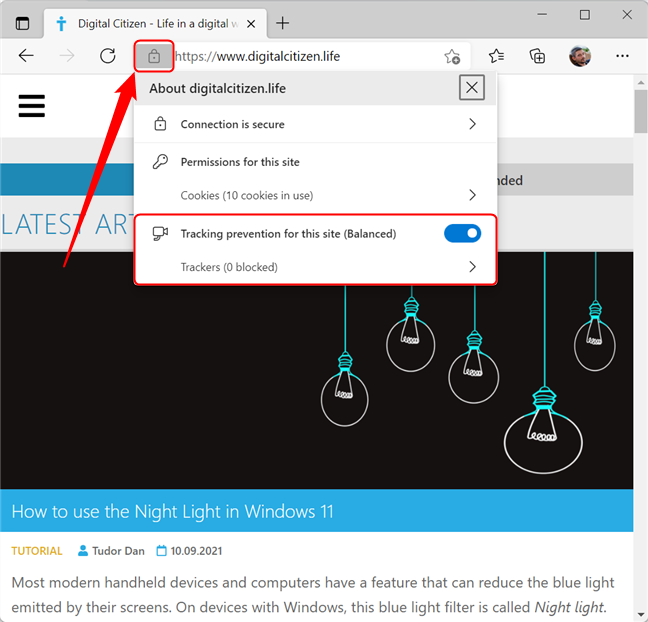Open the Favorites list icon
This screenshot has width=648, height=622.
[496, 56]
